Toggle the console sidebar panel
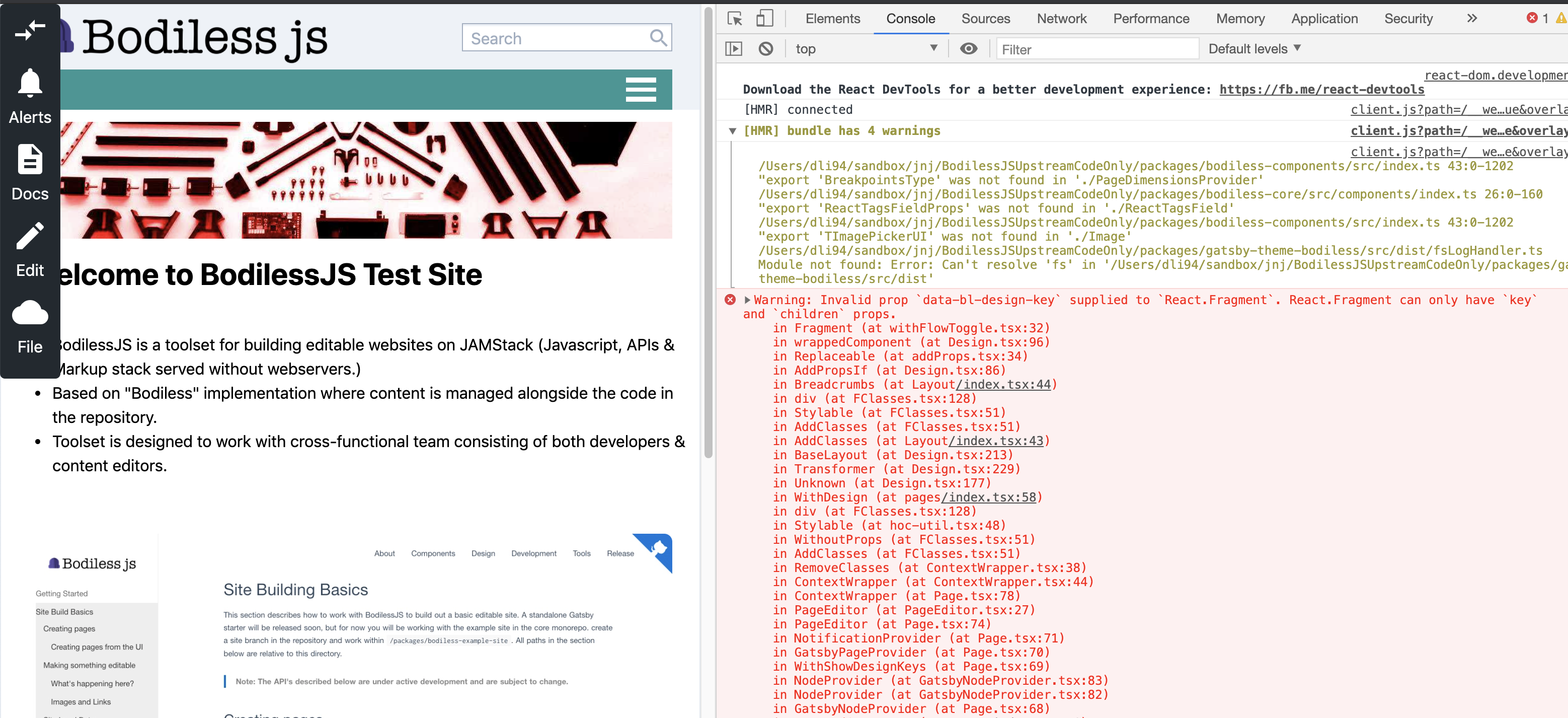Screen dimensions: 1568x718 coord(734,48)
